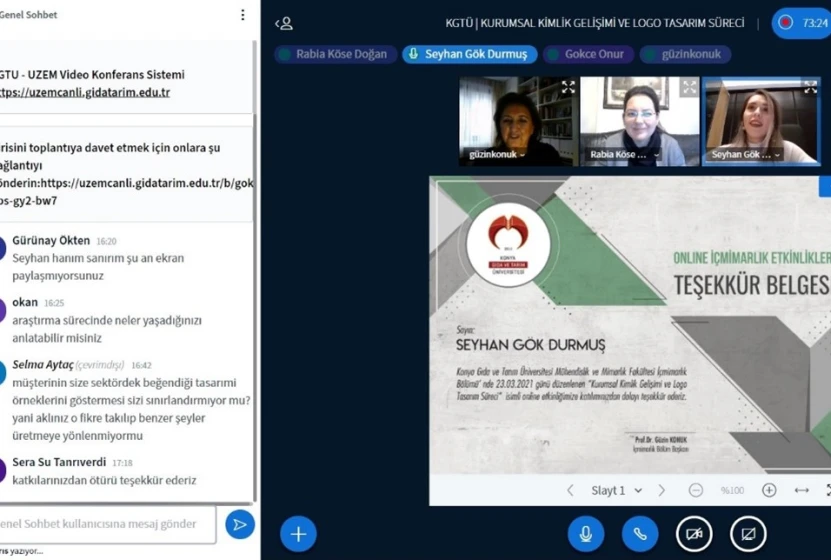Image resolution: width=831 pixels, height=560 pixels.
Task: Open the uzemcanli.gidatarim.edu.tr link
Action: coord(85,92)
